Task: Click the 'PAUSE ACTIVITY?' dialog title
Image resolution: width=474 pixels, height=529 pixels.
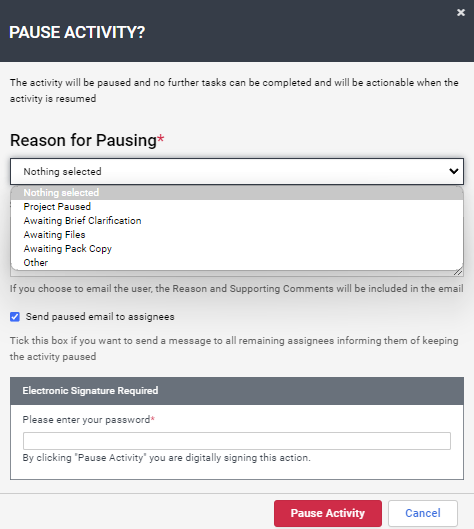Action: coord(77,32)
